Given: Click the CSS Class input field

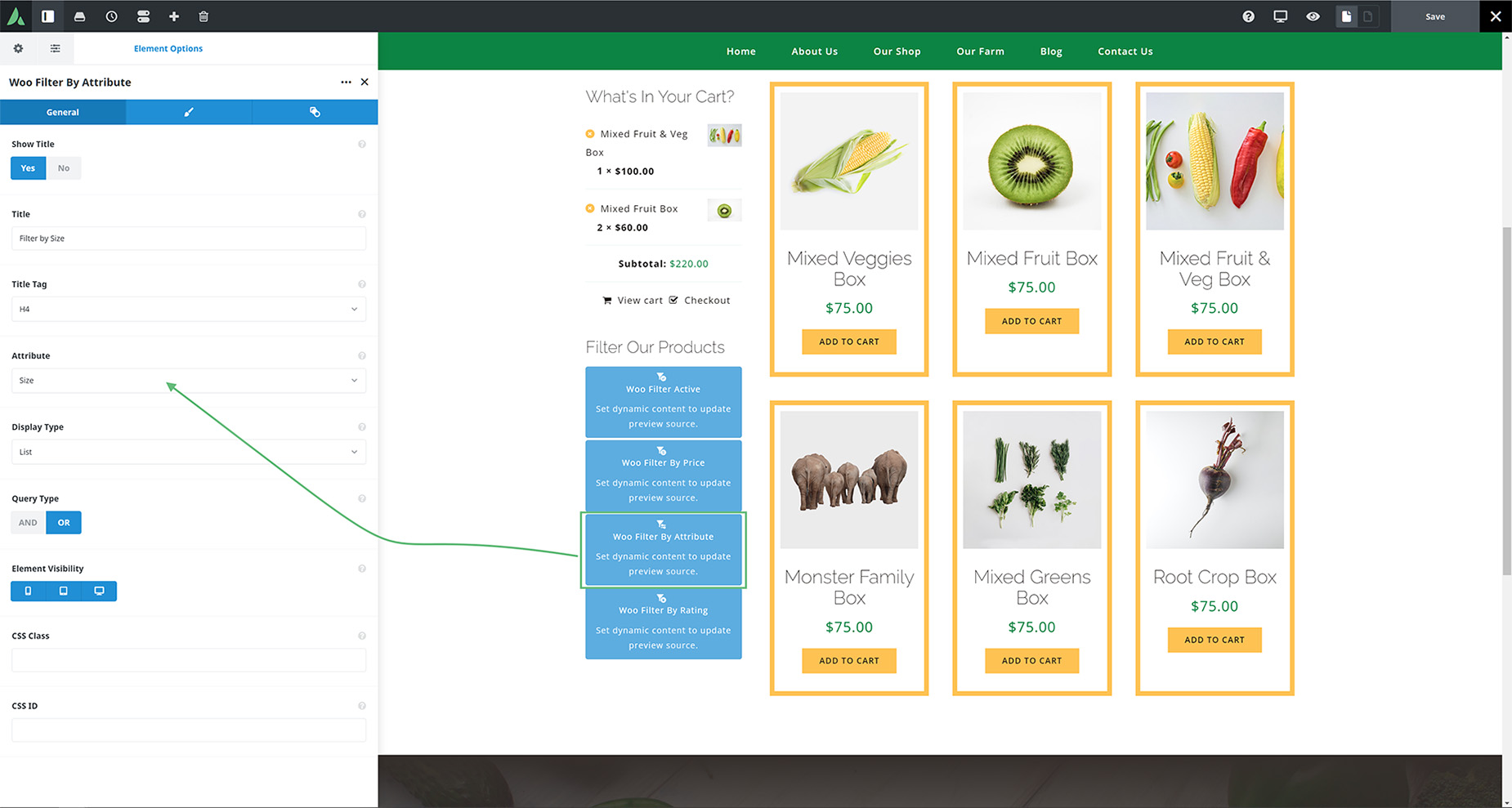Looking at the screenshot, I should point(189,660).
